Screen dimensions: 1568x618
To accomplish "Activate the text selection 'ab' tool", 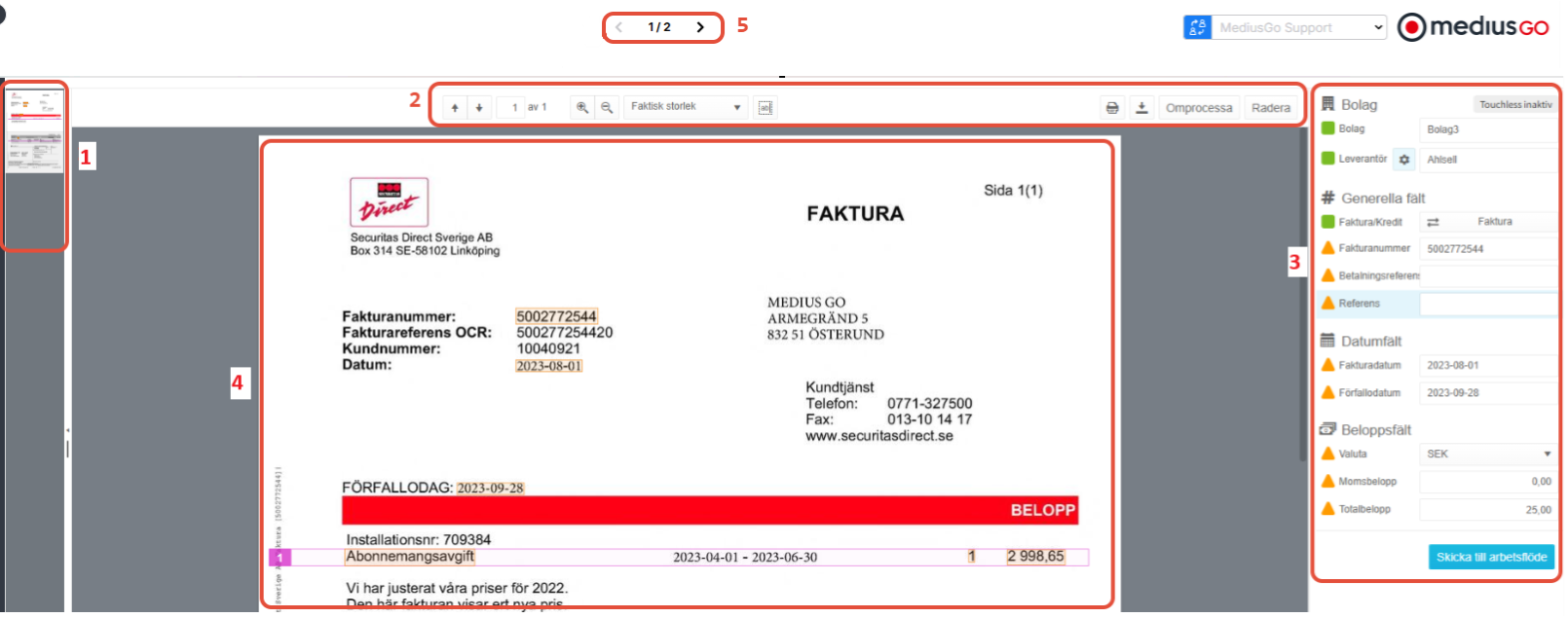I will click(x=765, y=108).
